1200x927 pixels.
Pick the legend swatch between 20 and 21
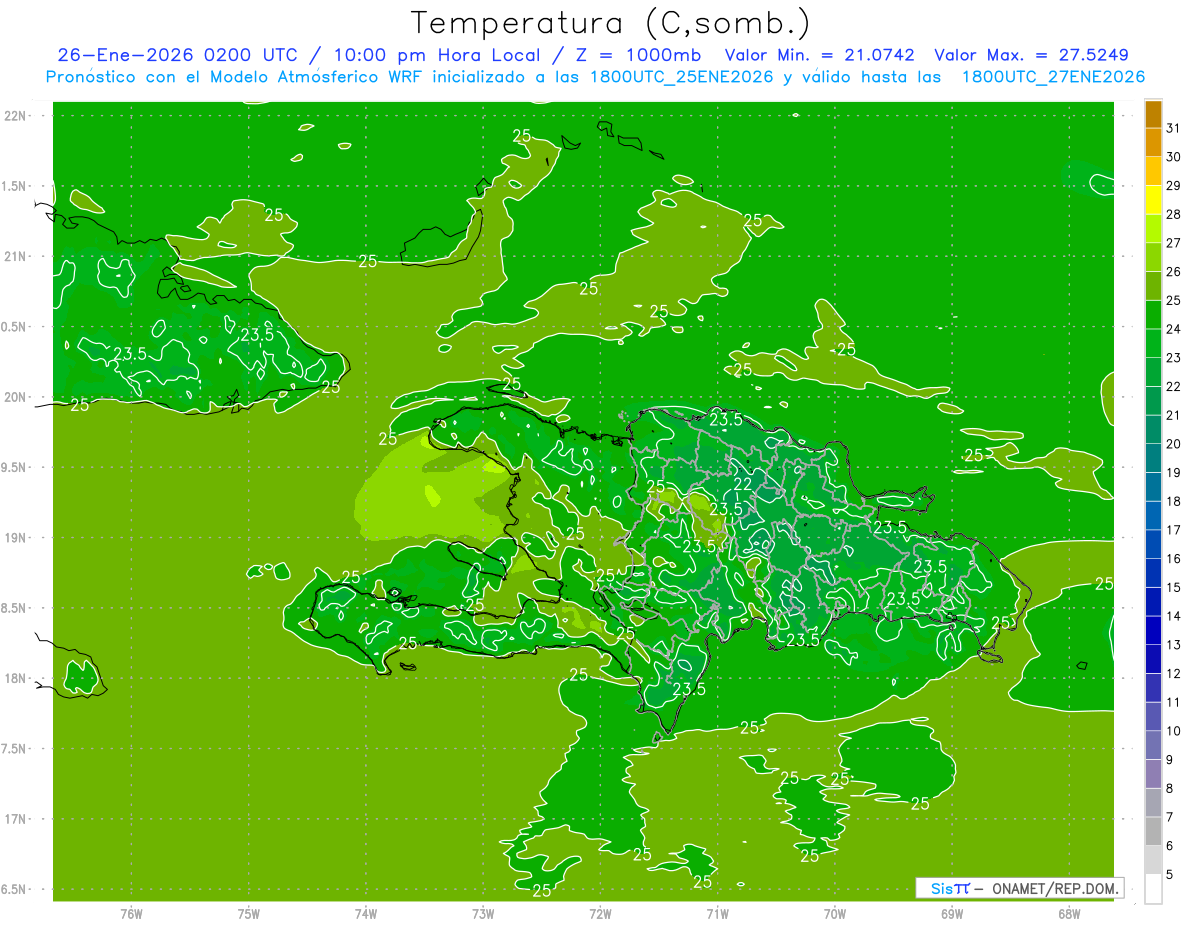[x=1153, y=429]
